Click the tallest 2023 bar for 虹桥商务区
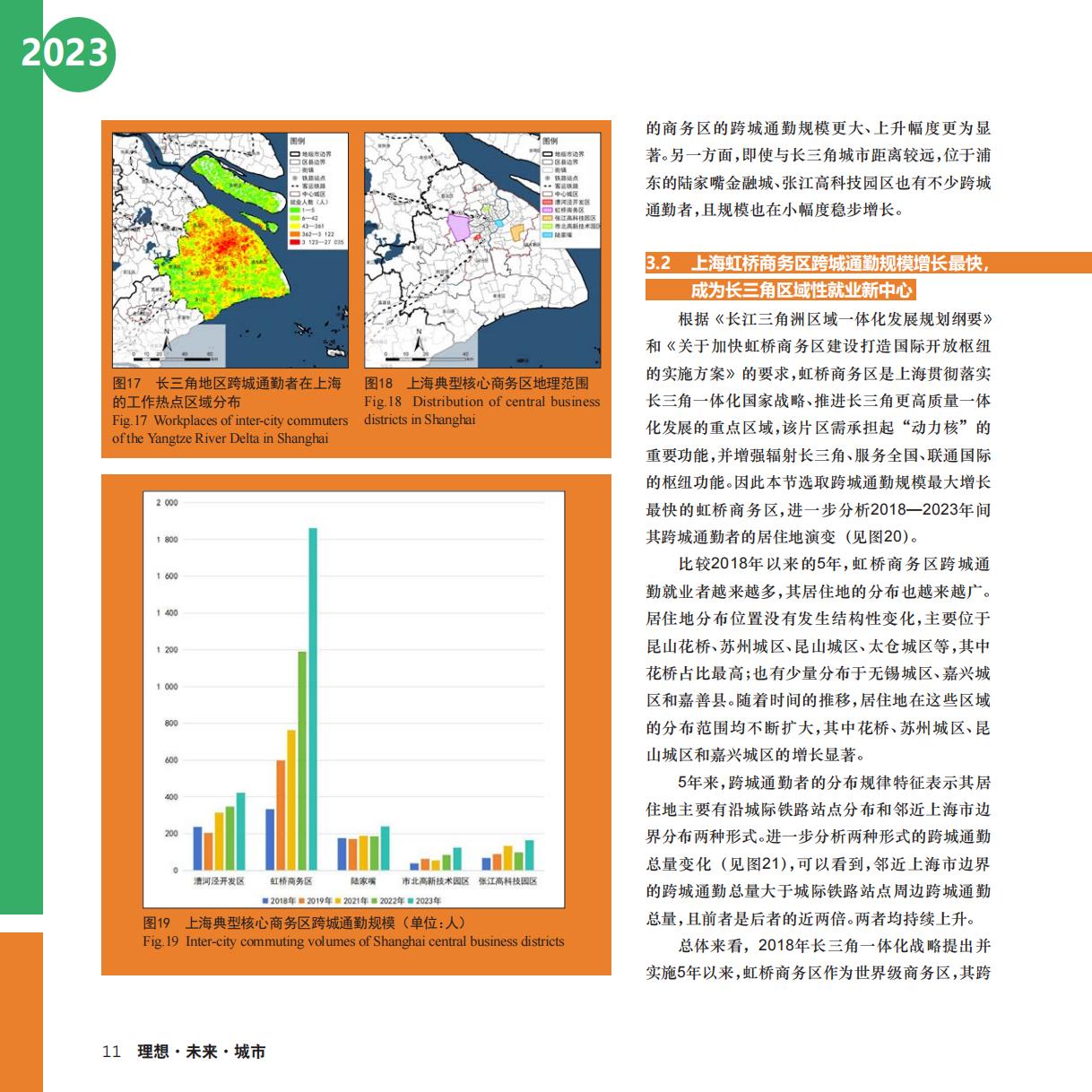1092x1092 pixels. [313, 699]
